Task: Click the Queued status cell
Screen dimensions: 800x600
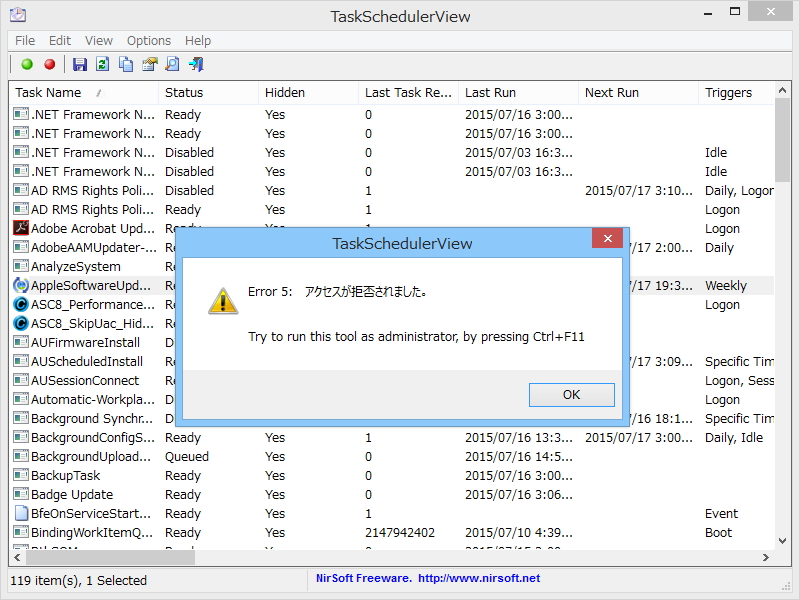Action: pos(187,456)
